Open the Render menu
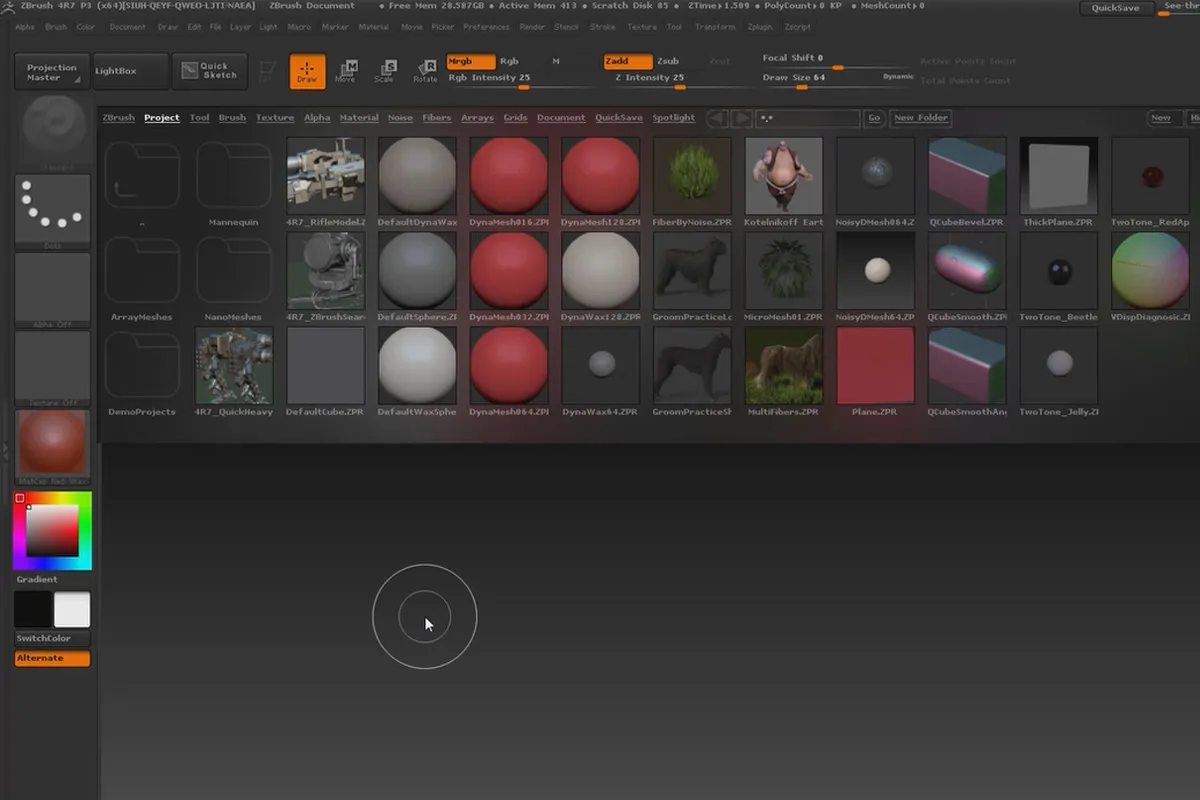This screenshot has height=800, width=1200. [532, 27]
